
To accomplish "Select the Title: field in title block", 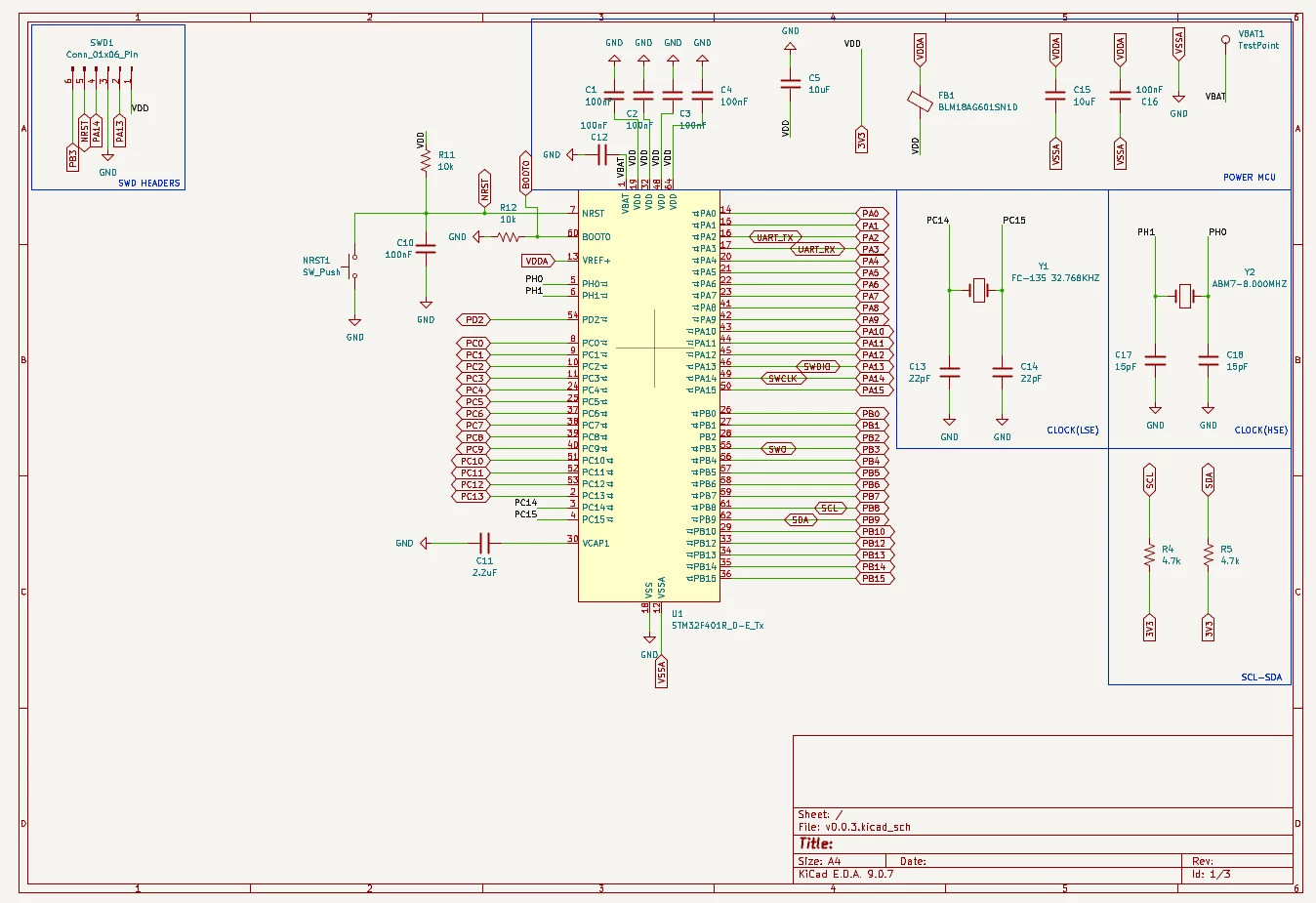I will point(816,843).
